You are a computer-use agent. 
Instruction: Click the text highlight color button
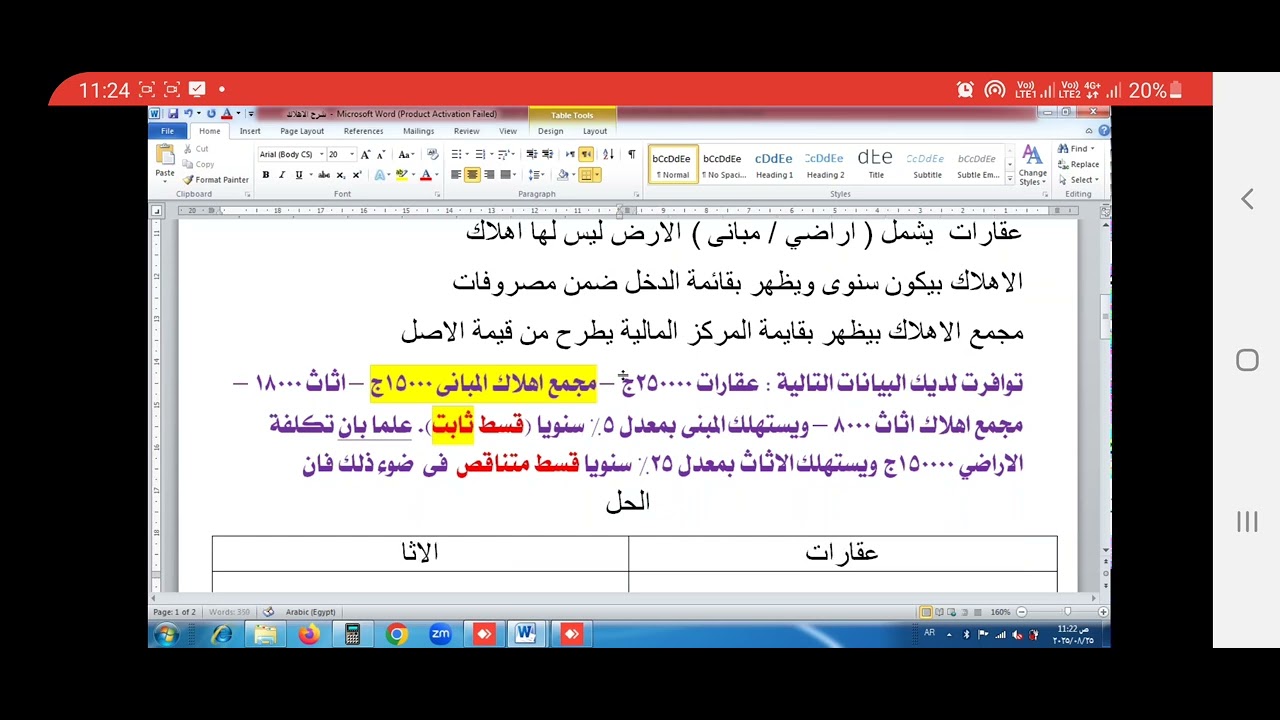pyautogui.click(x=401, y=175)
